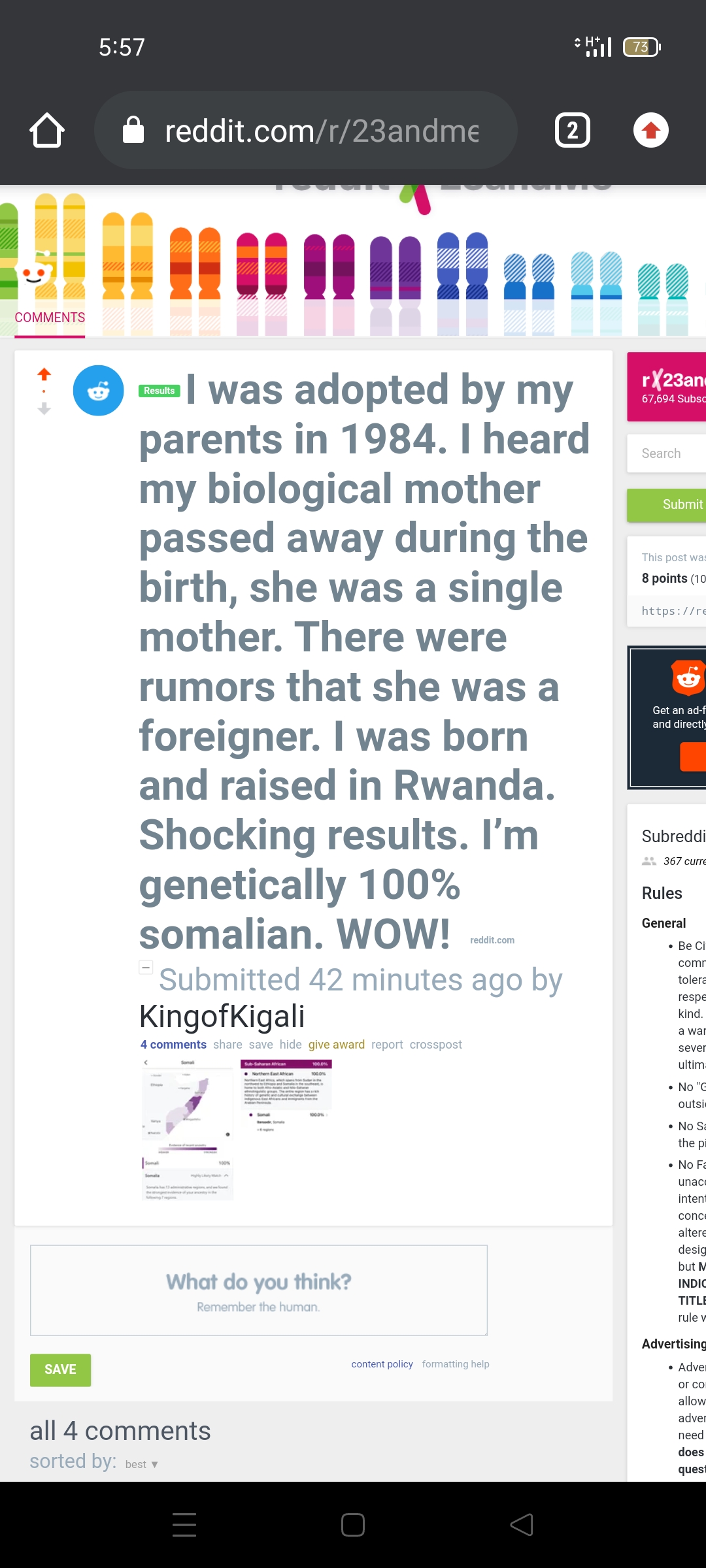706x1568 pixels.
Task: Click the Results flair tag
Action: coord(160,391)
